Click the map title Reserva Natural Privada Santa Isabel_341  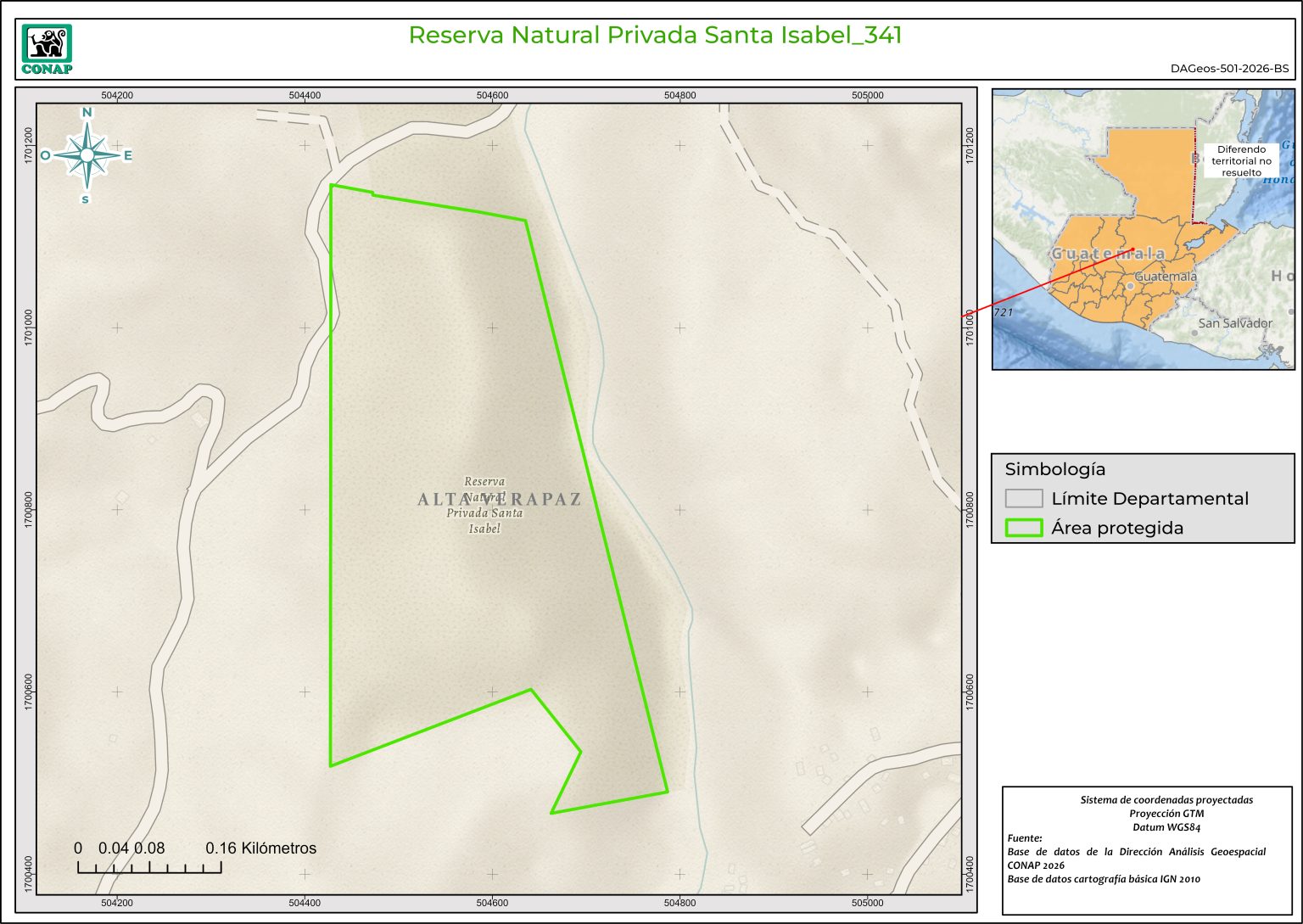pyautogui.click(x=655, y=35)
